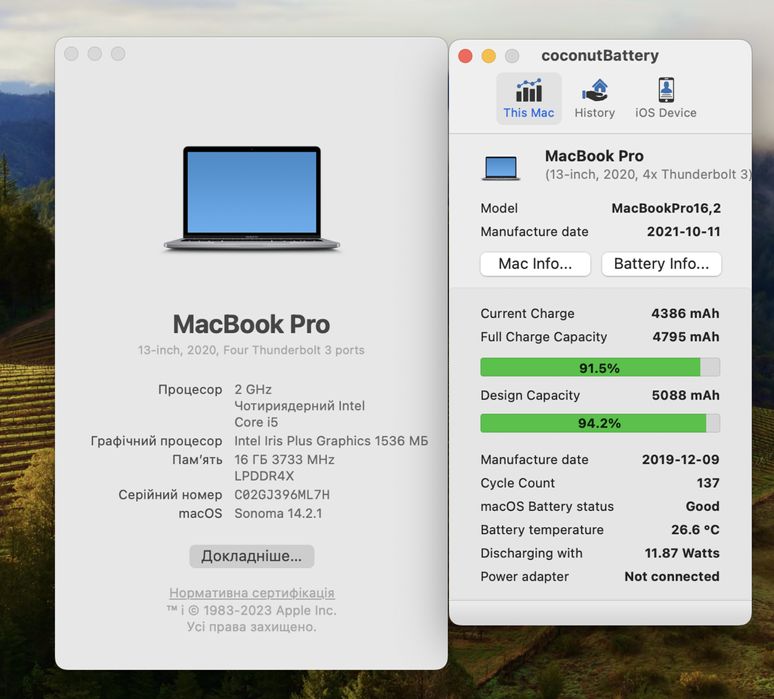774x699 pixels.
Task: Click the serial number C02GJ396ML7H
Action: (x=282, y=495)
